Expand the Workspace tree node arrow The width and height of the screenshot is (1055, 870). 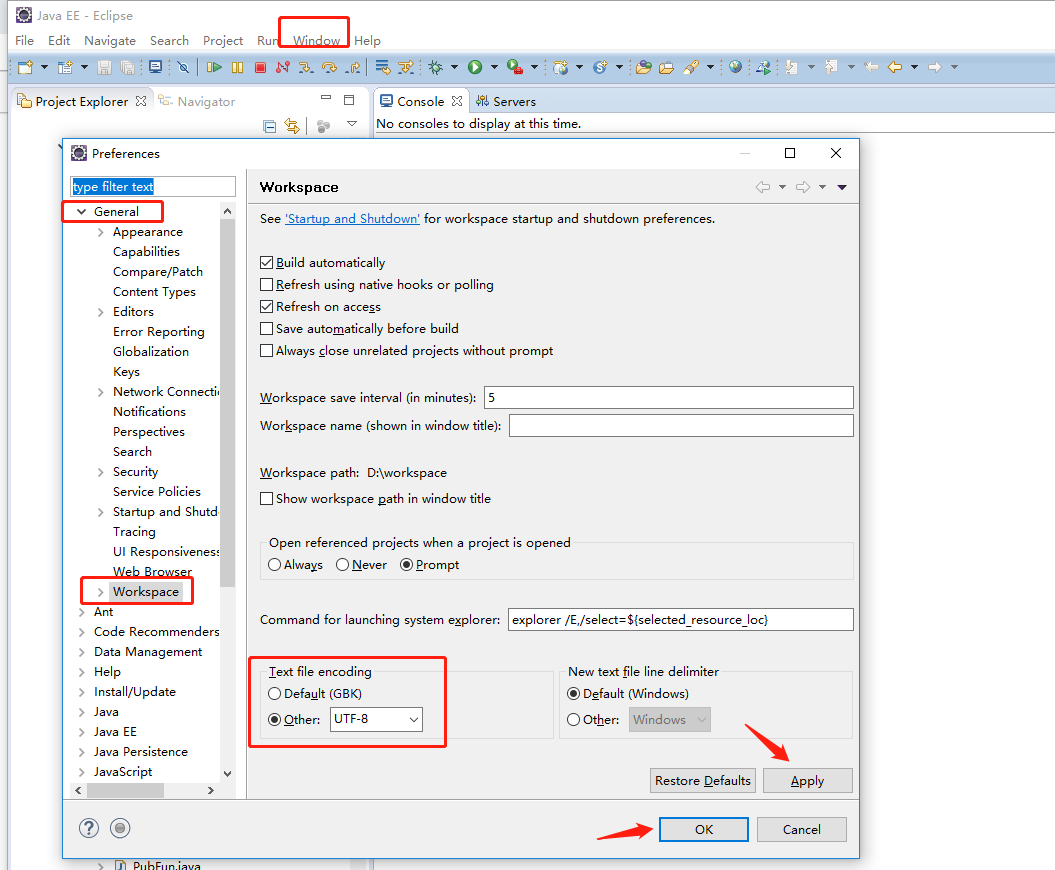pyautogui.click(x=100, y=592)
